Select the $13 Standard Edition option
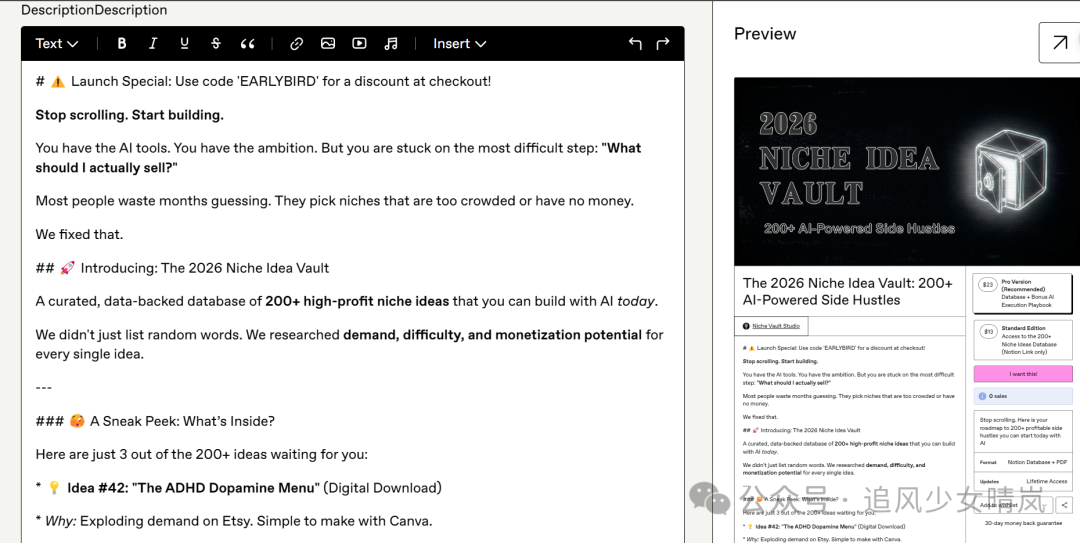 [1023, 340]
